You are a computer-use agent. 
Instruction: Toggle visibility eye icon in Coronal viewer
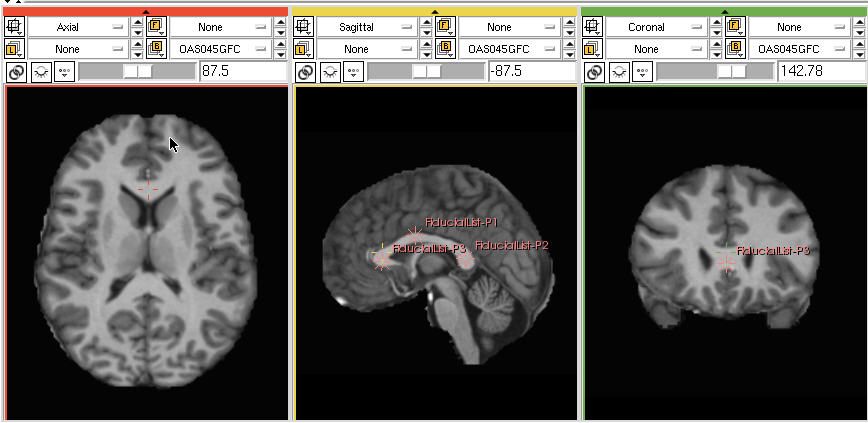click(x=622, y=72)
